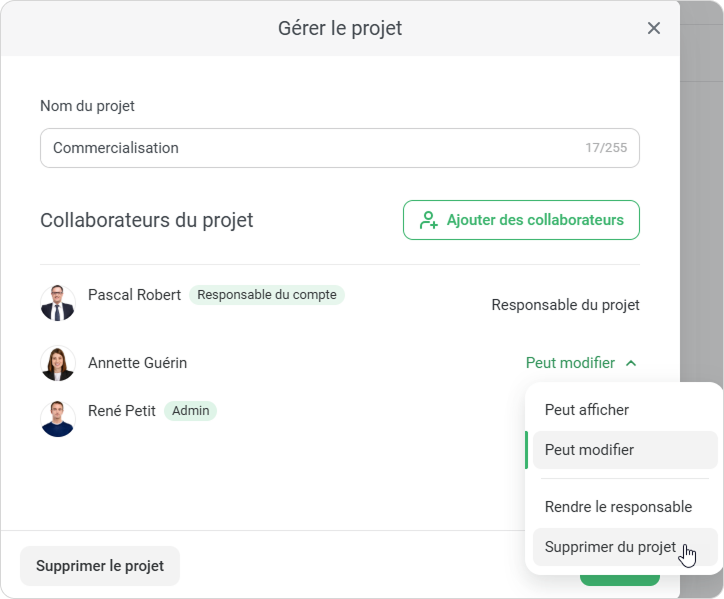
Task: Click the Supprimer le projet button
Action: [x=100, y=566]
